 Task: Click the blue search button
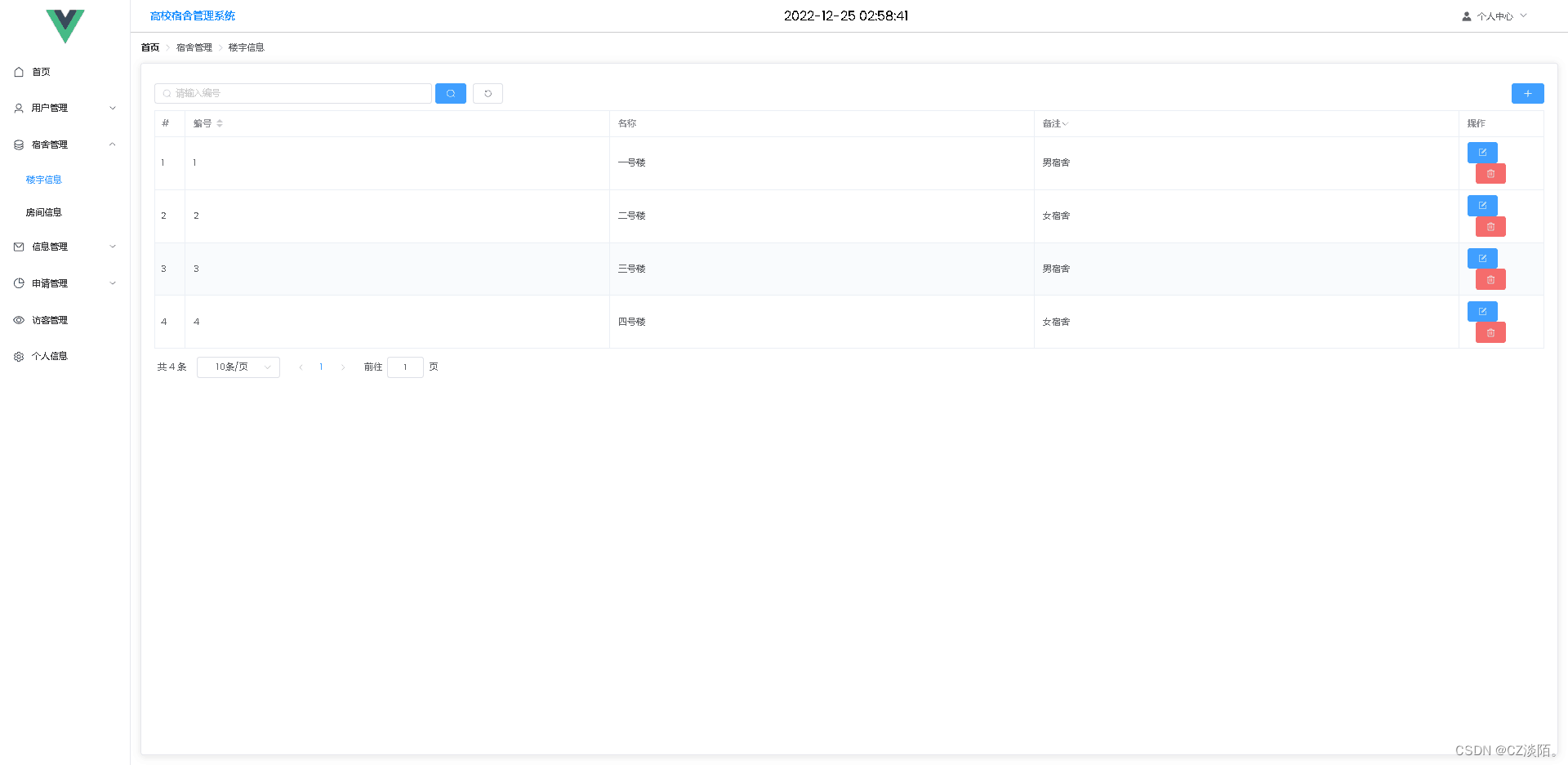(451, 93)
